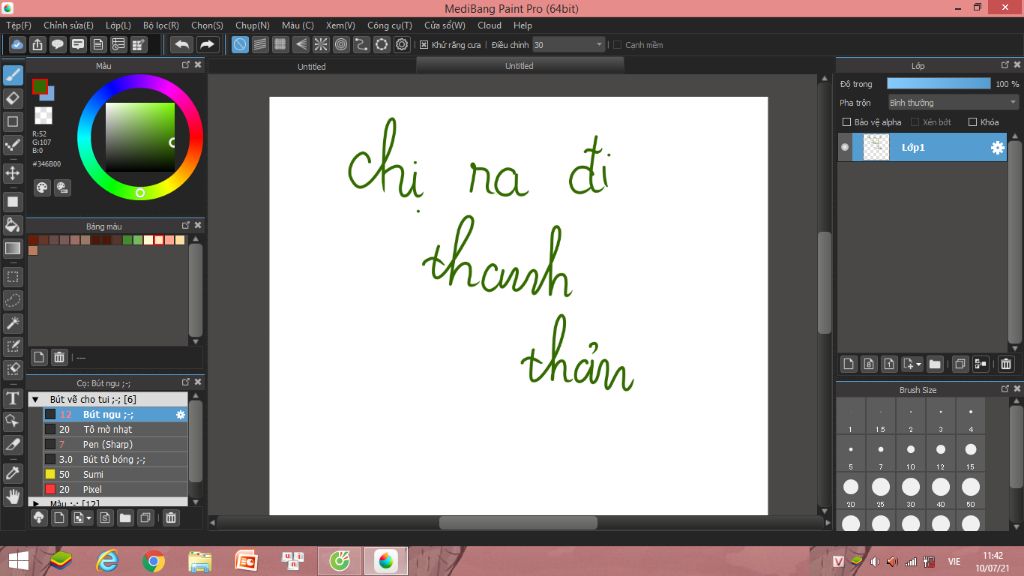Select the Sumi brush
Image resolution: width=1024 pixels, height=576 pixels.
coord(115,475)
